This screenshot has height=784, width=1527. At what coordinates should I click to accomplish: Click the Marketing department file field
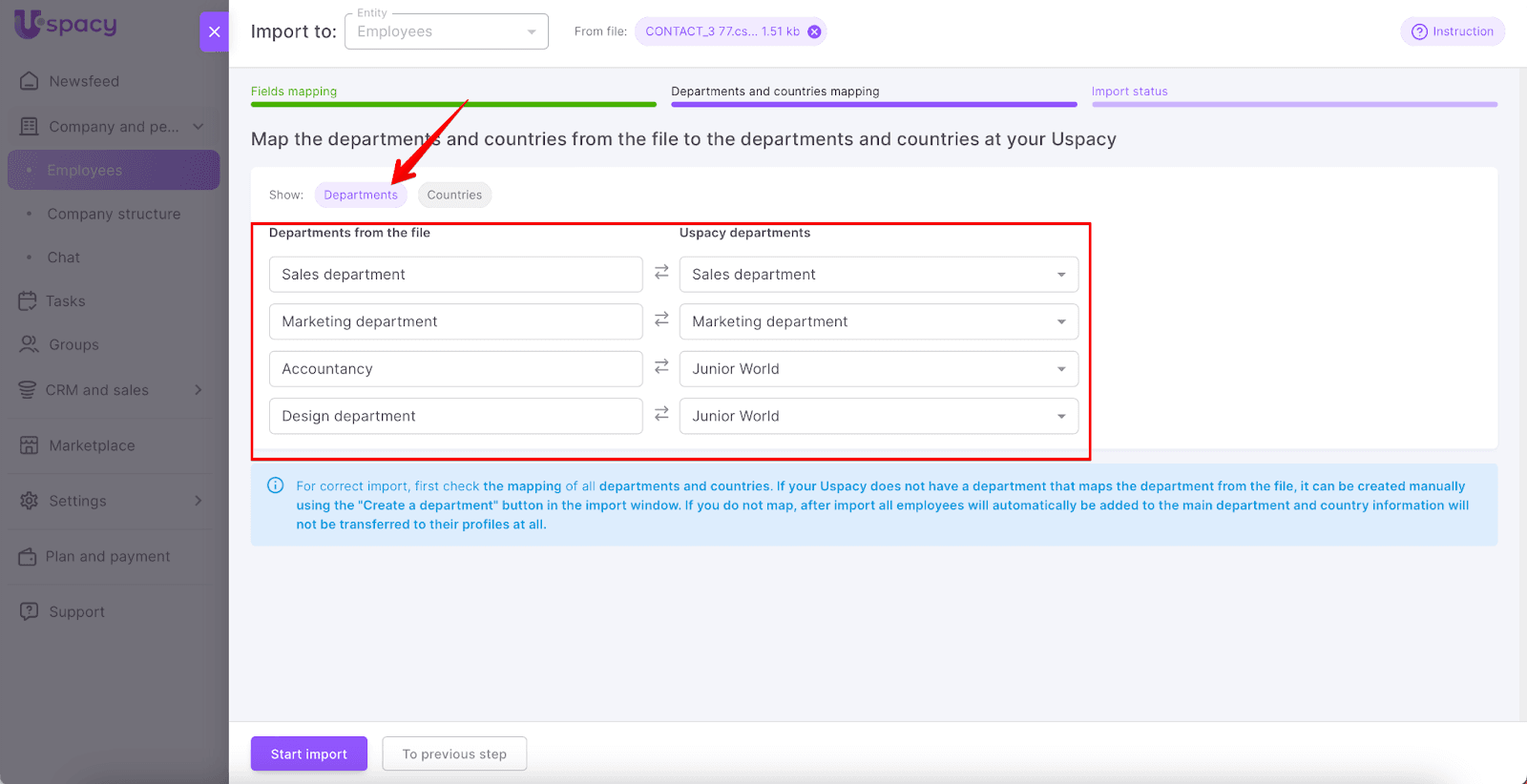[x=456, y=321]
